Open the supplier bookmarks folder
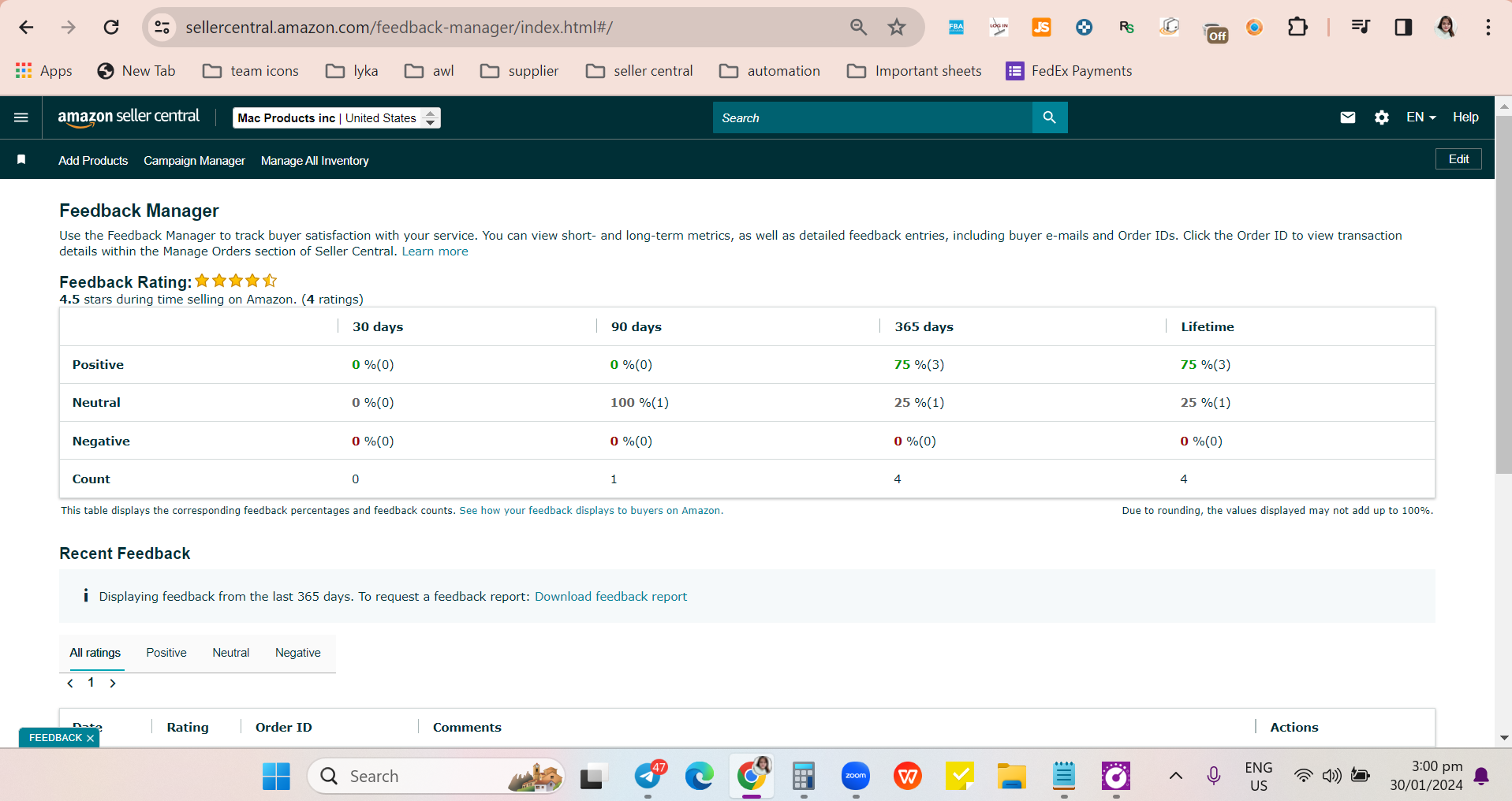Viewport: 1512px width, 801px height. pos(519,71)
